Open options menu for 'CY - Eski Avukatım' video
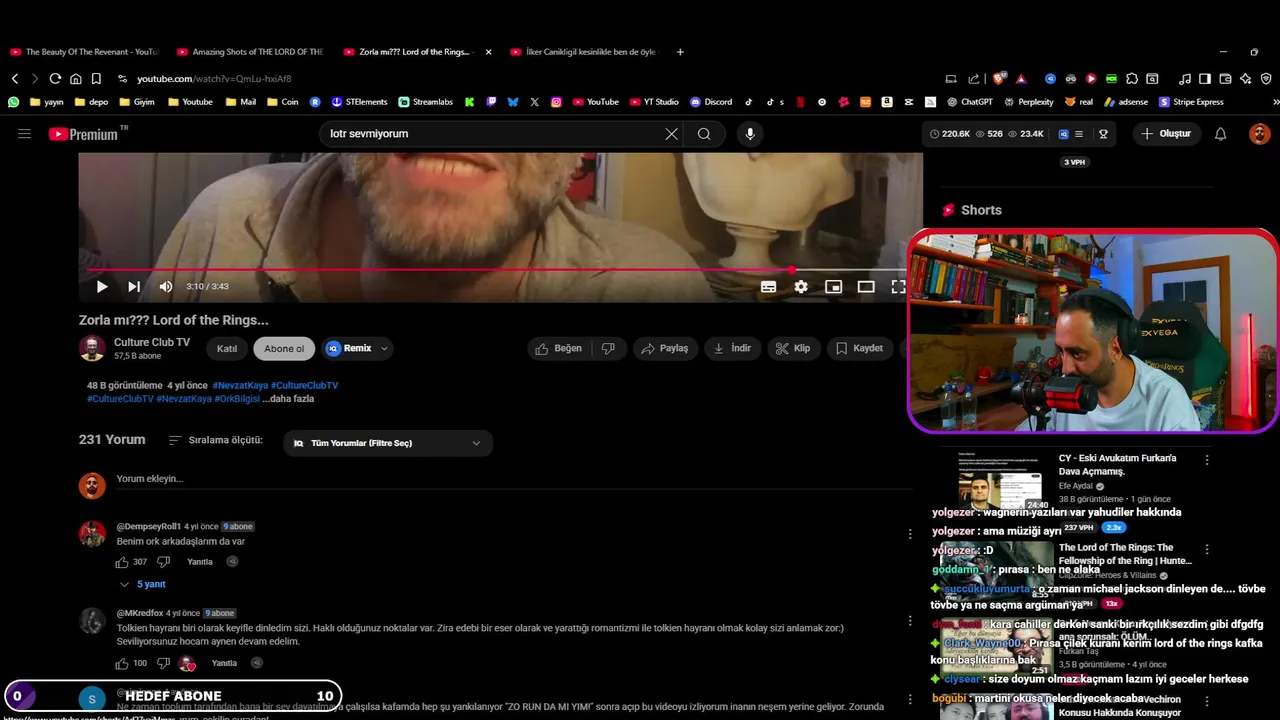This screenshot has width=1280, height=720. coord(1207,460)
